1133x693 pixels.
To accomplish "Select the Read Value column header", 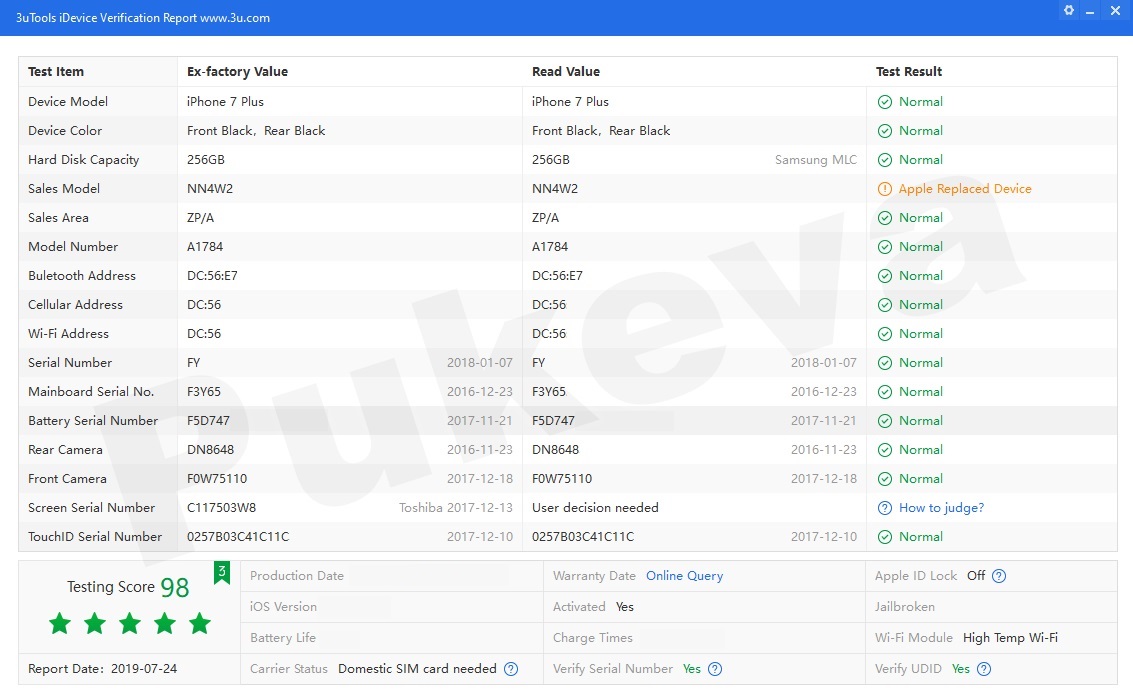I will pos(566,72).
